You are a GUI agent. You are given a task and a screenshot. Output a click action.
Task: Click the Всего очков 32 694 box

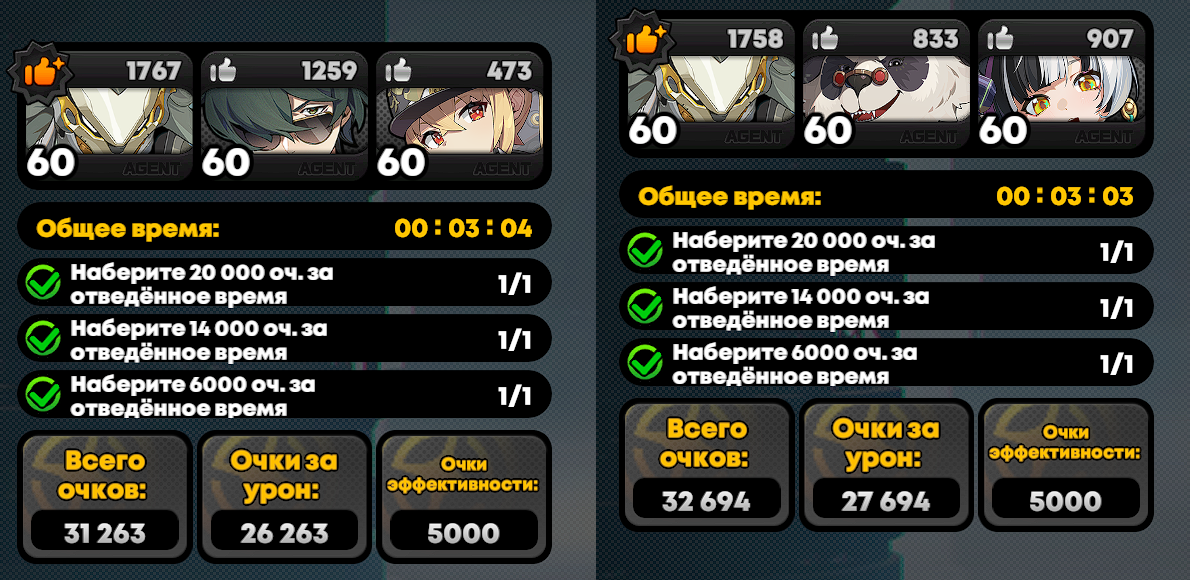coord(707,465)
